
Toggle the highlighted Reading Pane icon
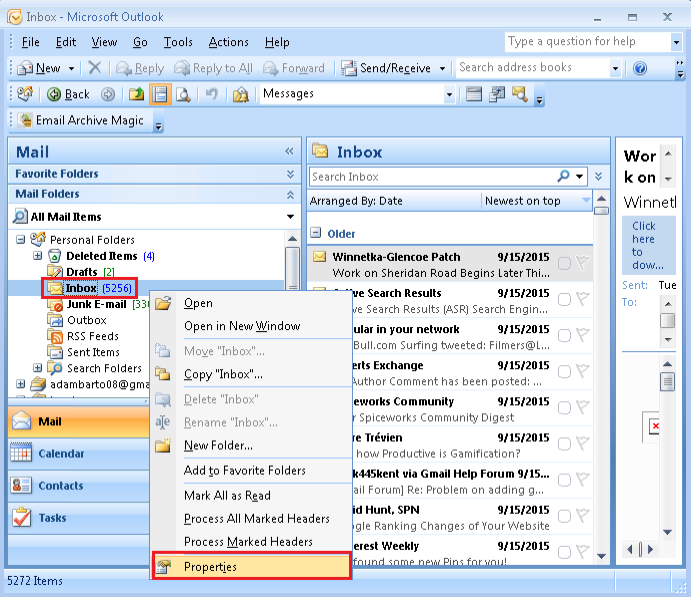point(160,94)
